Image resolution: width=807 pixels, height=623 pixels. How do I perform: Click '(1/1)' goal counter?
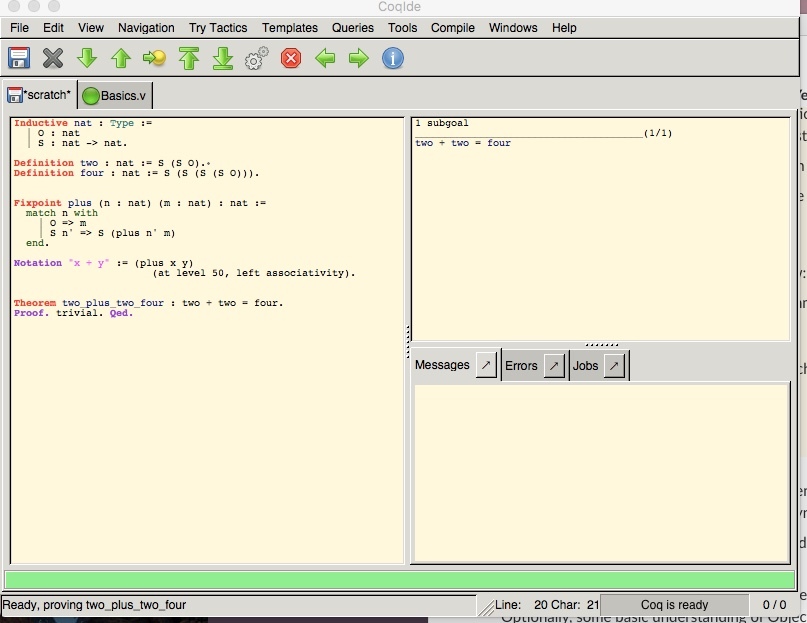658,133
